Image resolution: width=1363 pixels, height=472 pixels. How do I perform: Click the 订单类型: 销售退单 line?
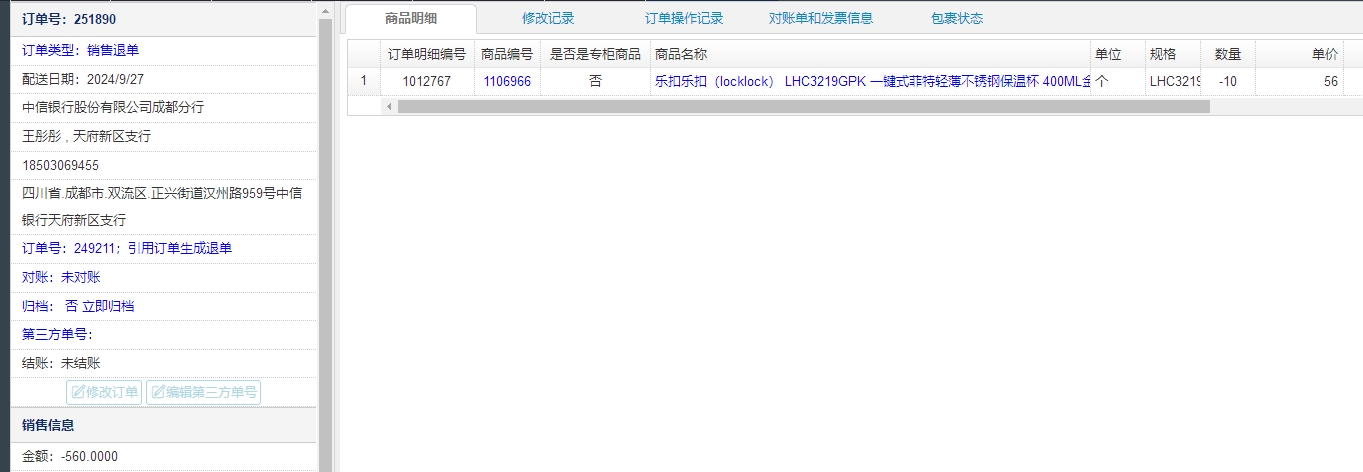81,50
